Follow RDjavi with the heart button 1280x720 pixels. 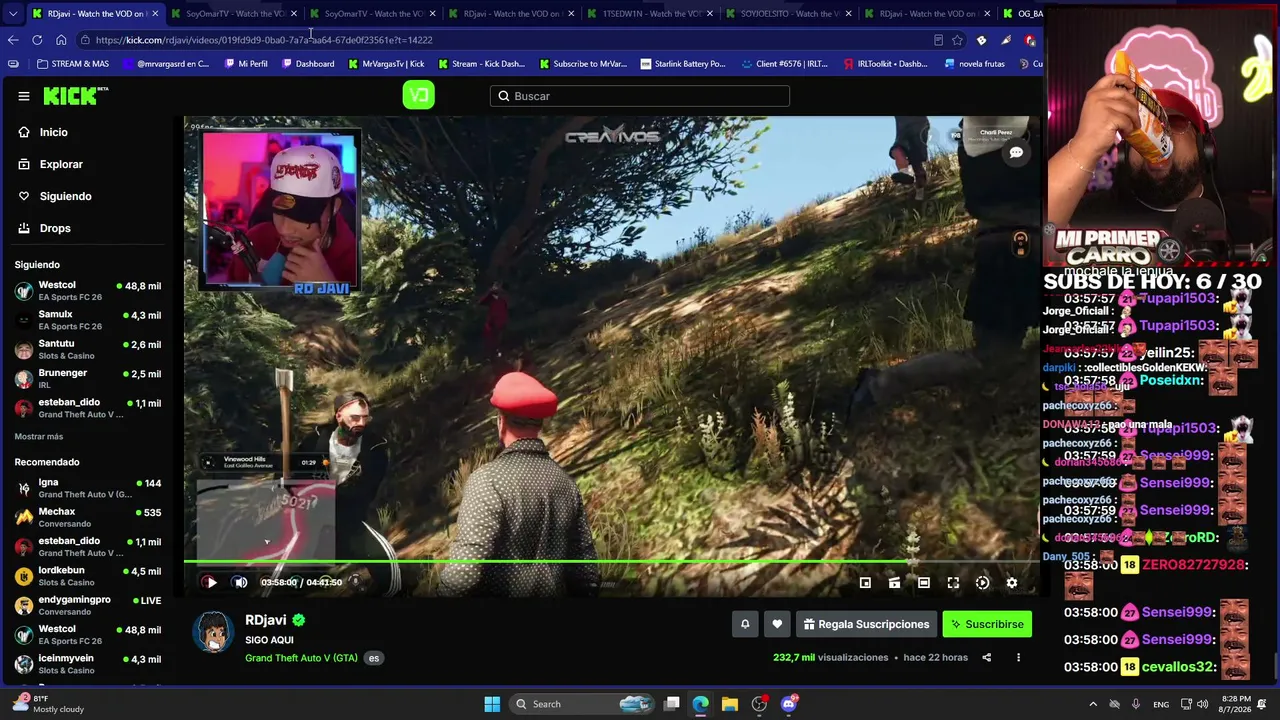point(777,624)
